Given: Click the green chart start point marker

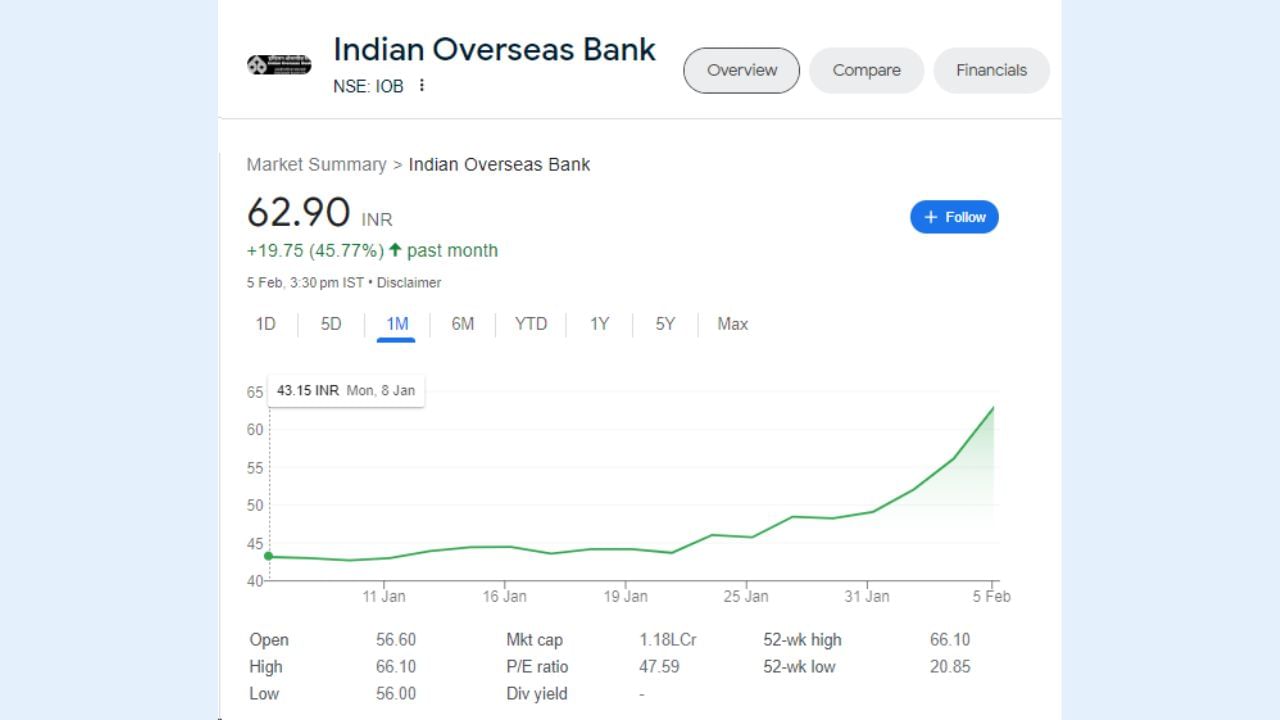Looking at the screenshot, I should (x=268, y=556).
